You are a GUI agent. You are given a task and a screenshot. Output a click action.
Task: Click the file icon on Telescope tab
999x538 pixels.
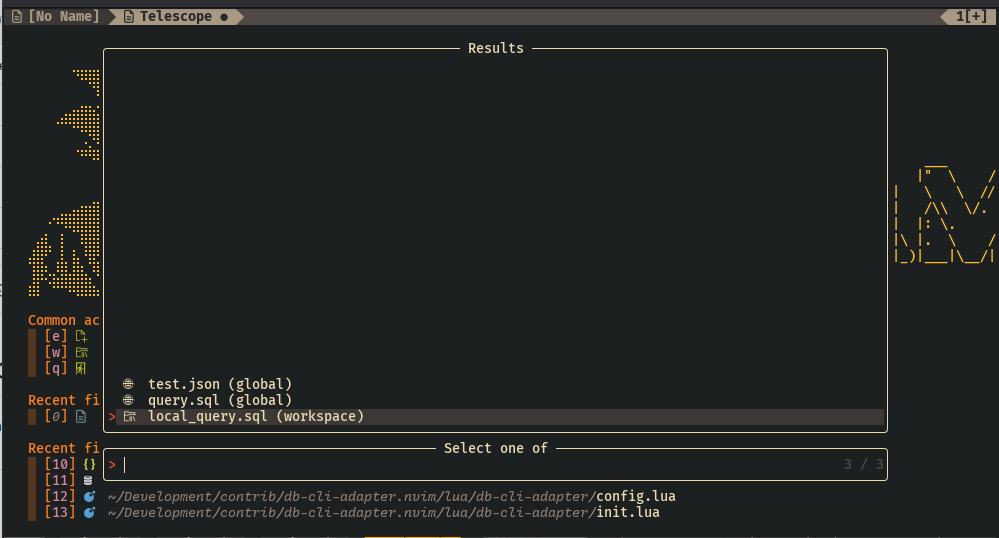pos(129,17)
